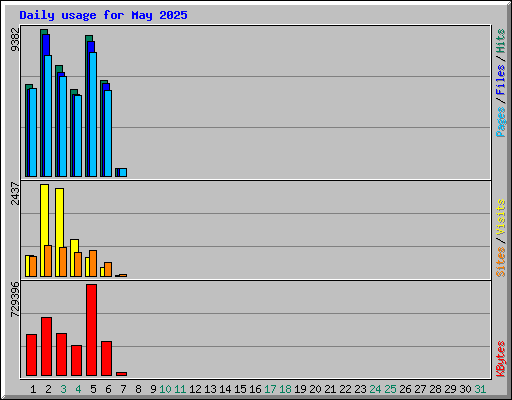512x400 pixels.
Task: Click the blue Files legend label
Action: pyautogui.click(x=500, y=79)
